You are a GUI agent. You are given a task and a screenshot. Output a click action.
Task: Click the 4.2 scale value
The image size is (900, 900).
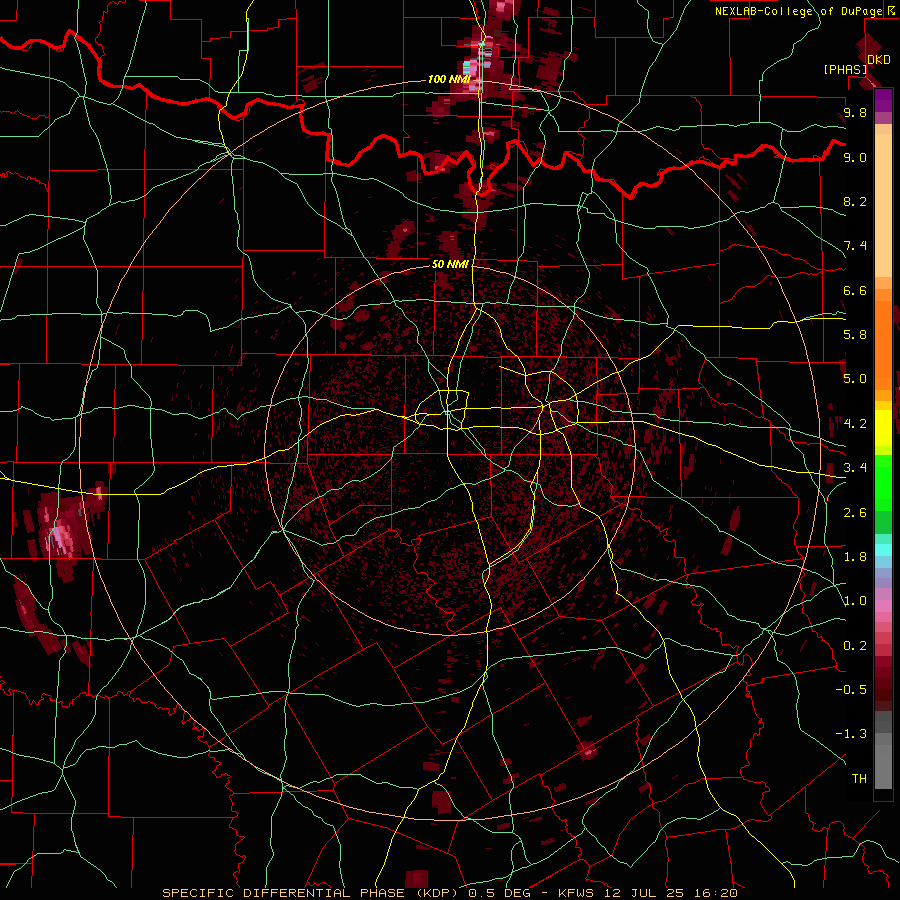tap(855, 424)
